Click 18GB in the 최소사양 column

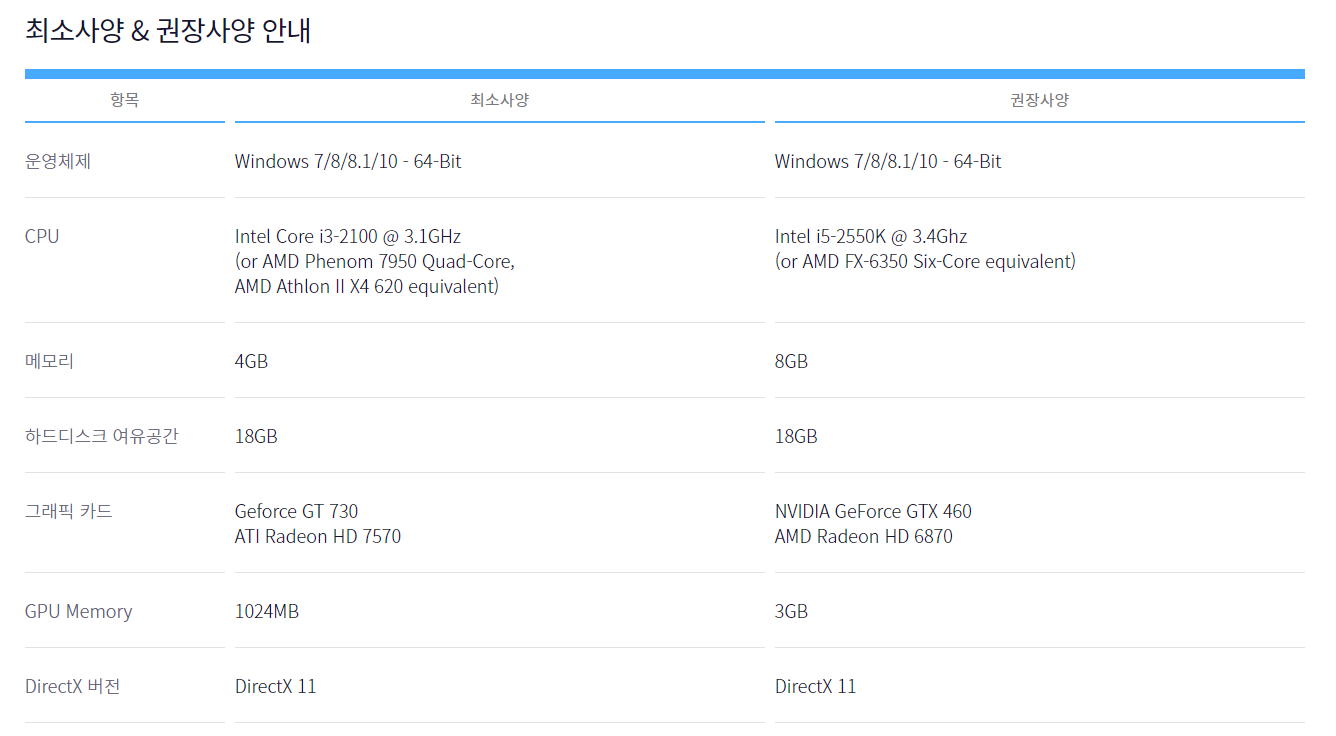(x=257, y=436)
